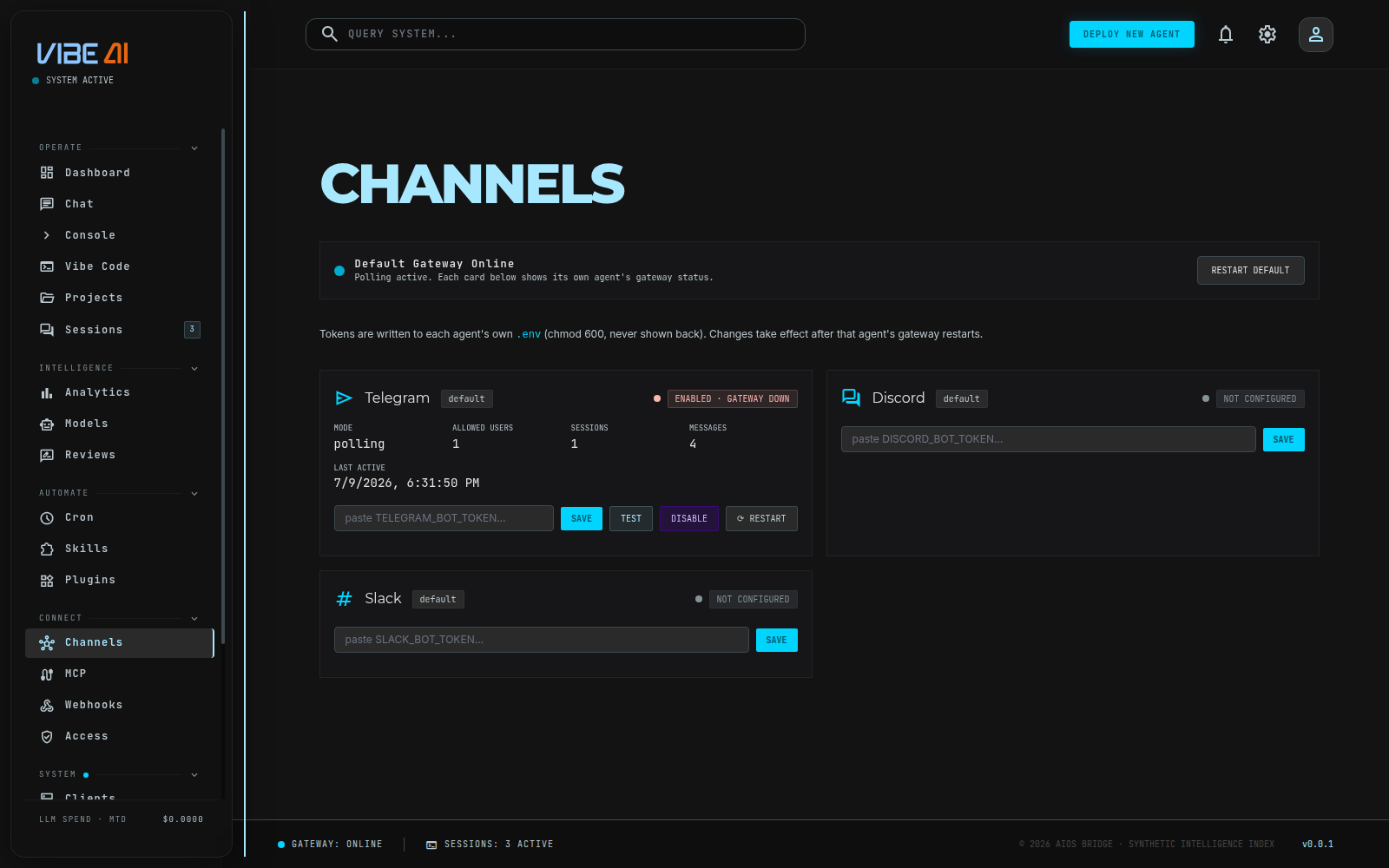Open the Projects folder icon
1389x868 pixels.
47,298
